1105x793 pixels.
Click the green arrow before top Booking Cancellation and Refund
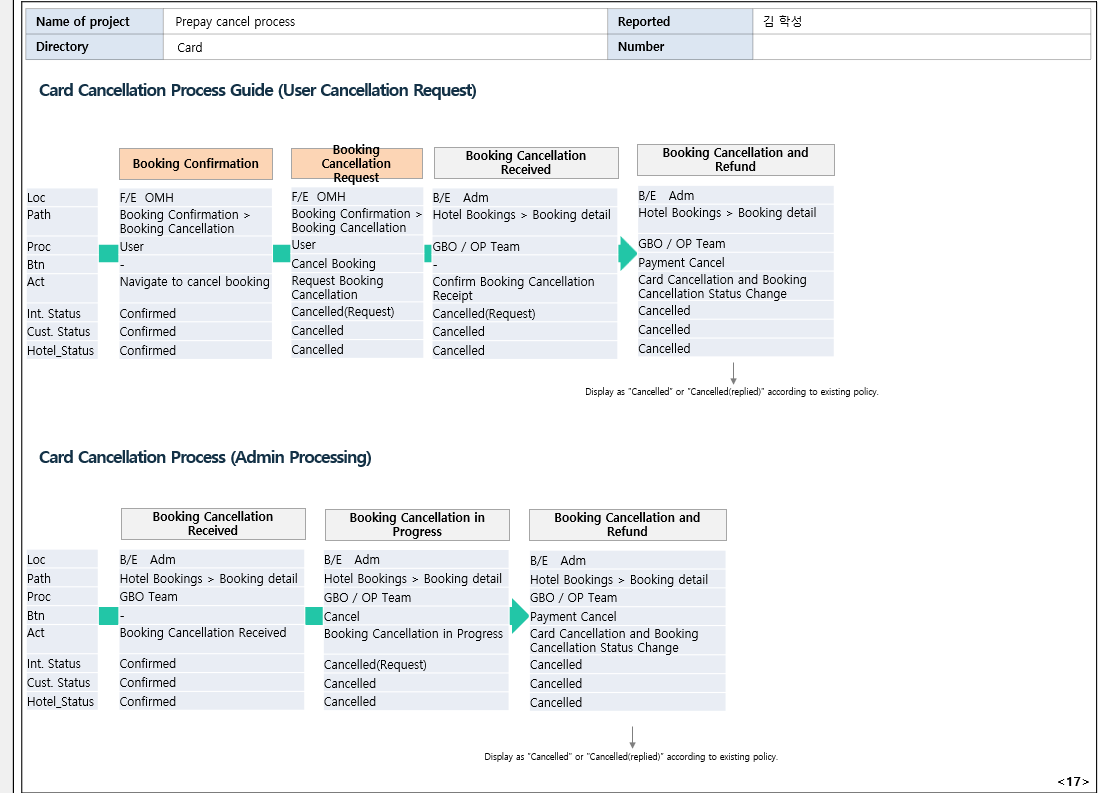point(627,253)
